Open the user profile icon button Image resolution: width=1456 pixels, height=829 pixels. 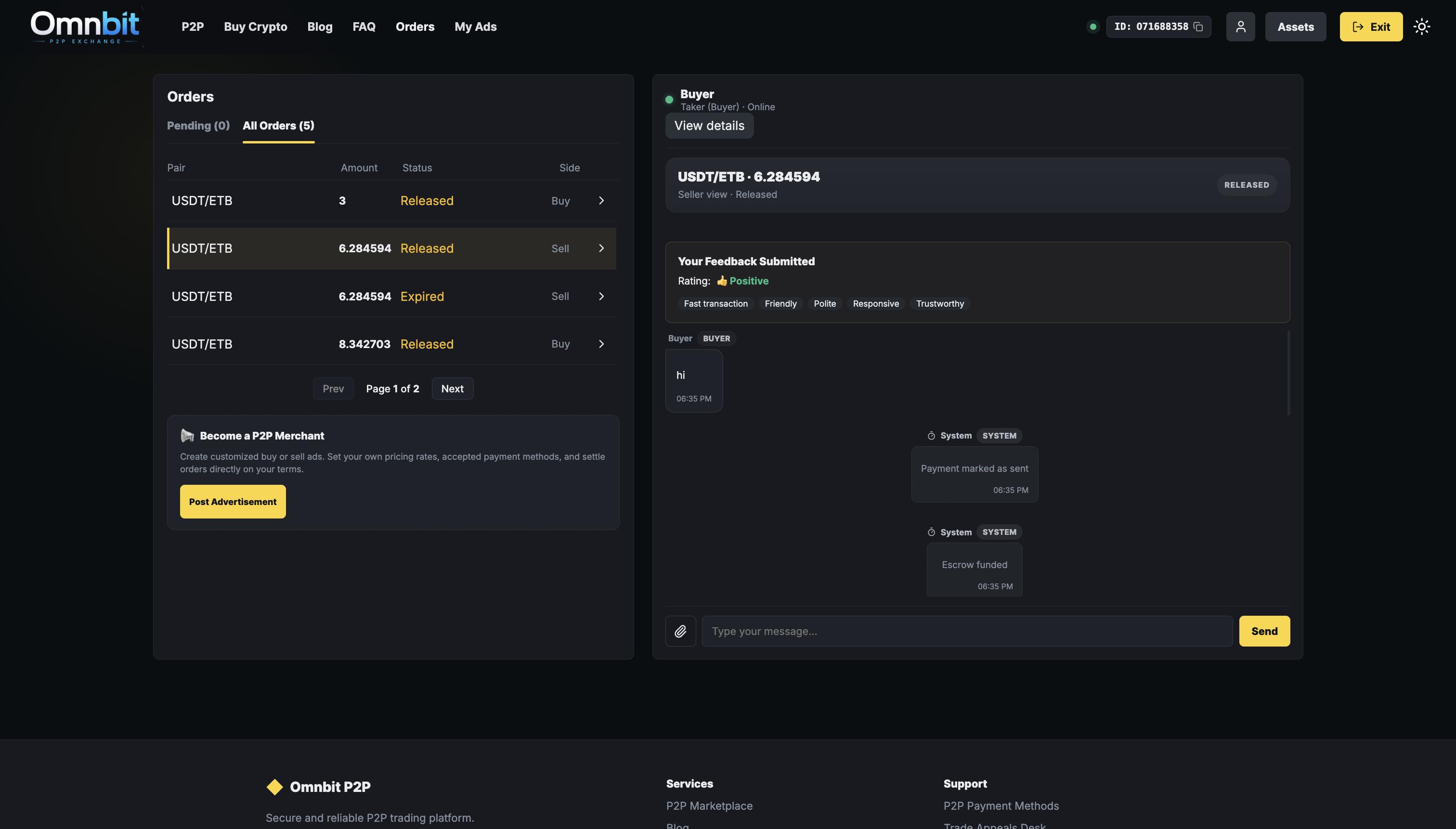[1240, 27]
